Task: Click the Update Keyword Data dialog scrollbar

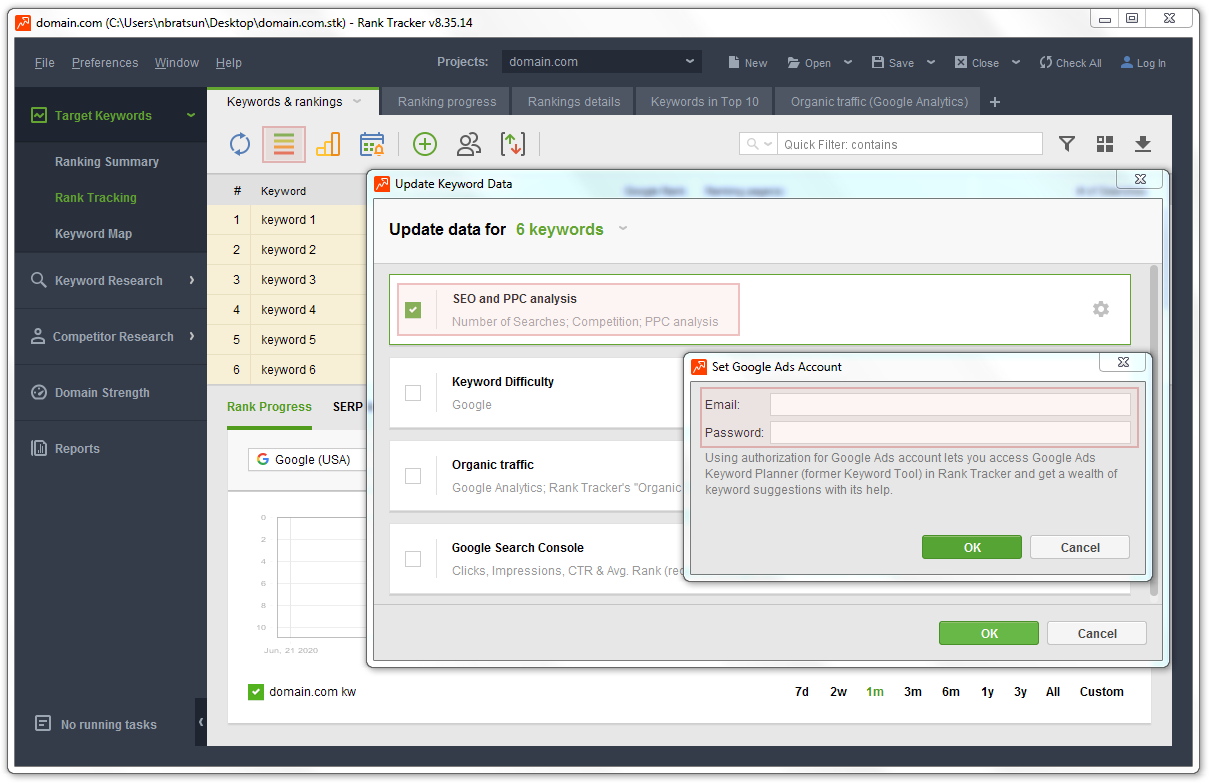Action: click(1155, 430)
